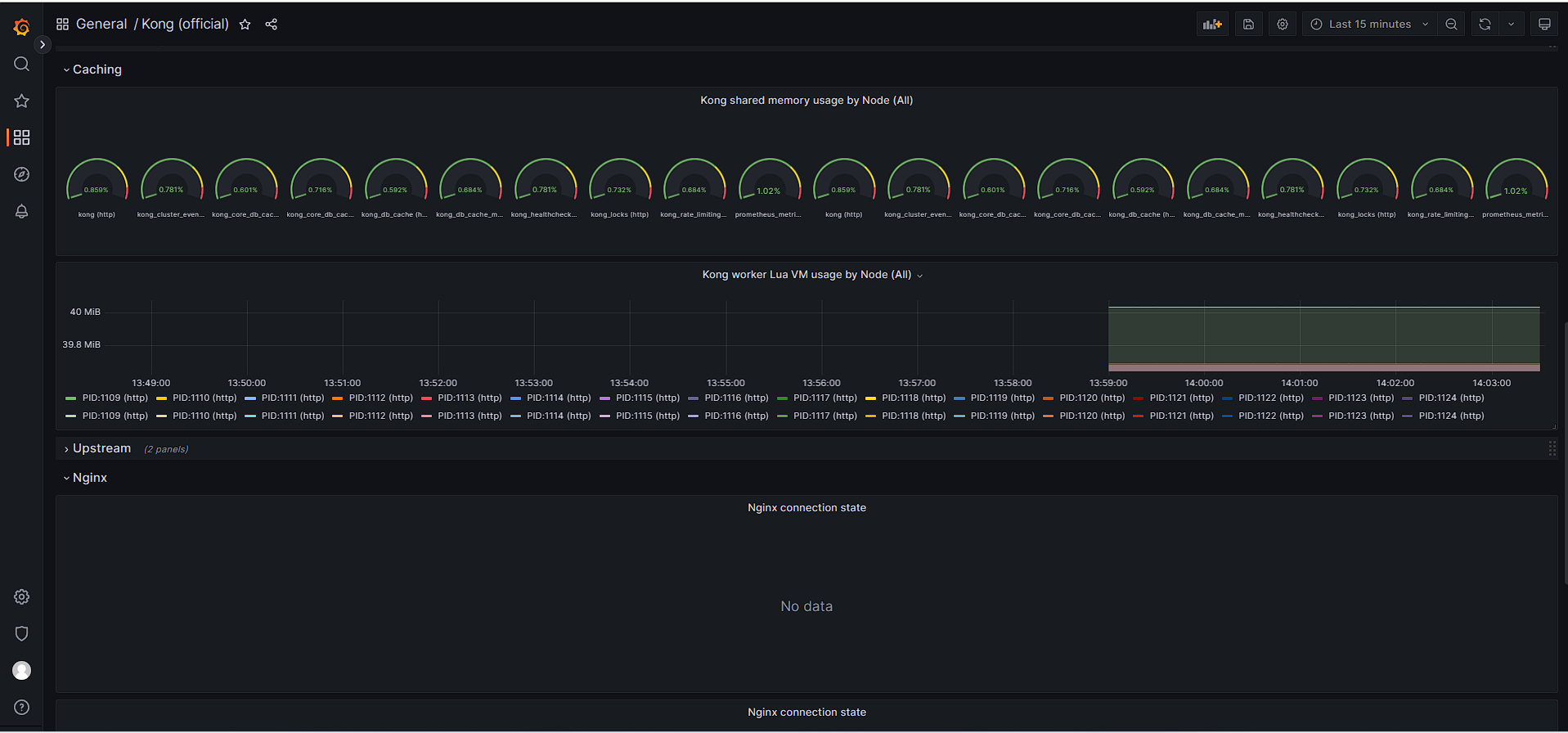1568x733 pixels.
Task: Click the Kong (official) dashboard title
Action: point(185,25)
